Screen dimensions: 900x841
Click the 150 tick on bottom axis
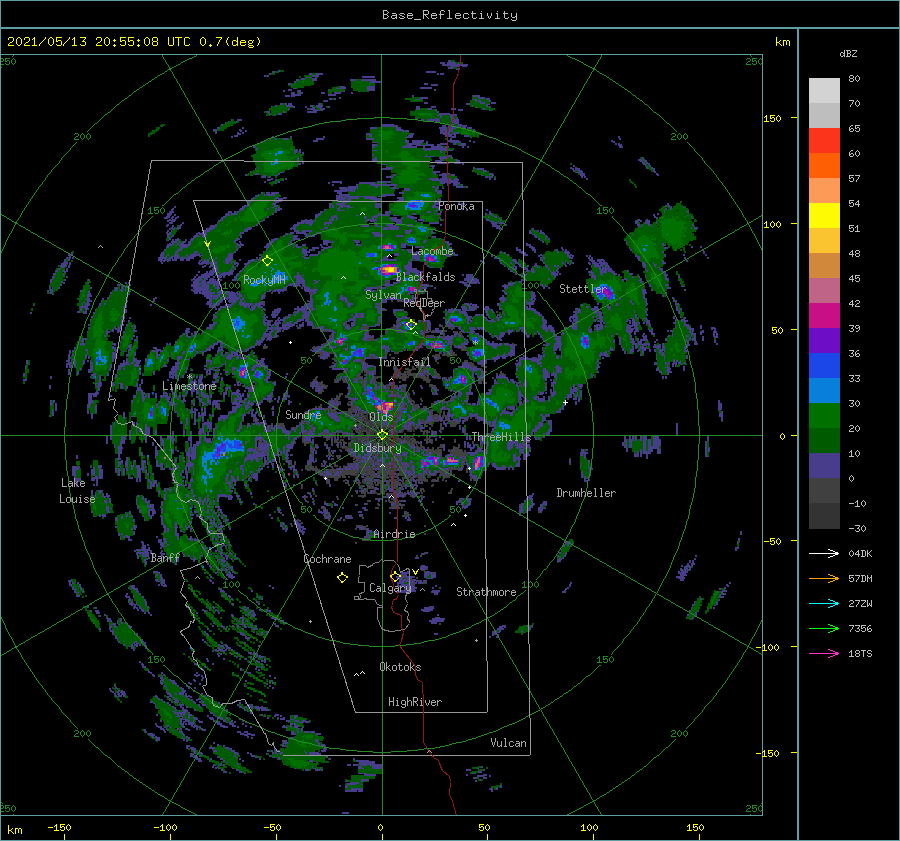(x=695, y=827)
